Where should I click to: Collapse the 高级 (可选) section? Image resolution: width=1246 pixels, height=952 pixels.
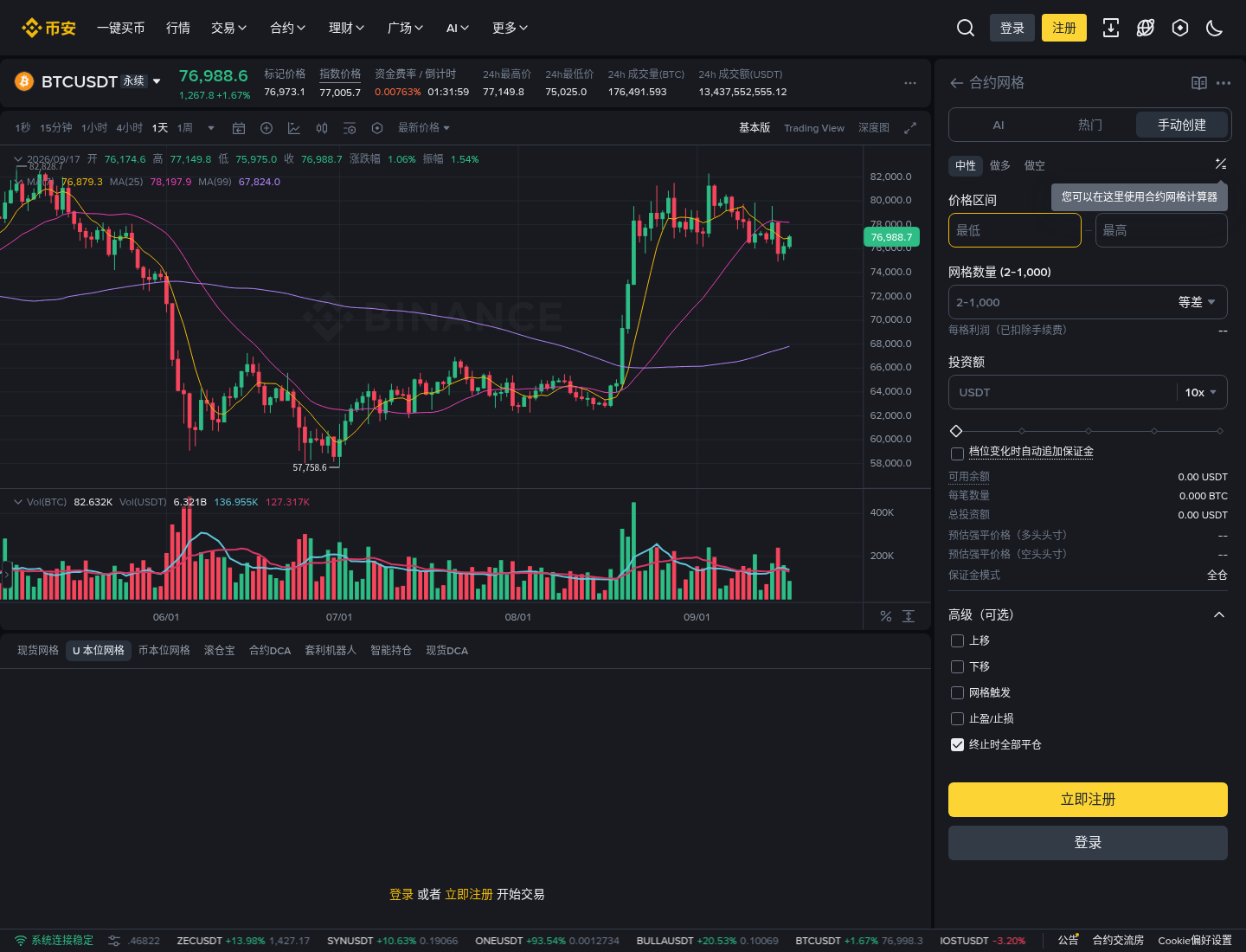coord(1219,614)
